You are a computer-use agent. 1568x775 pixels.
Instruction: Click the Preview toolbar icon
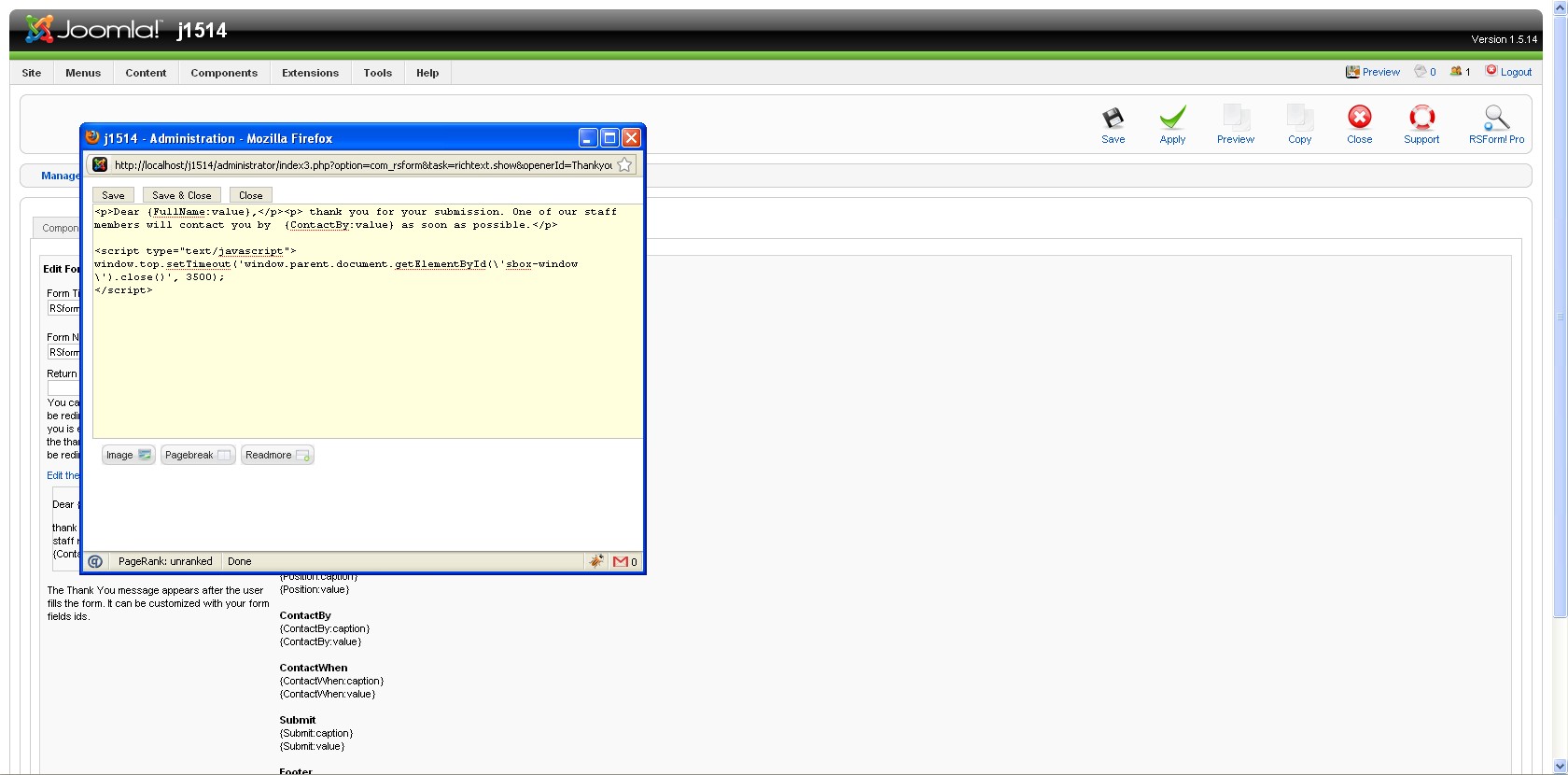tap(1236, 125)
